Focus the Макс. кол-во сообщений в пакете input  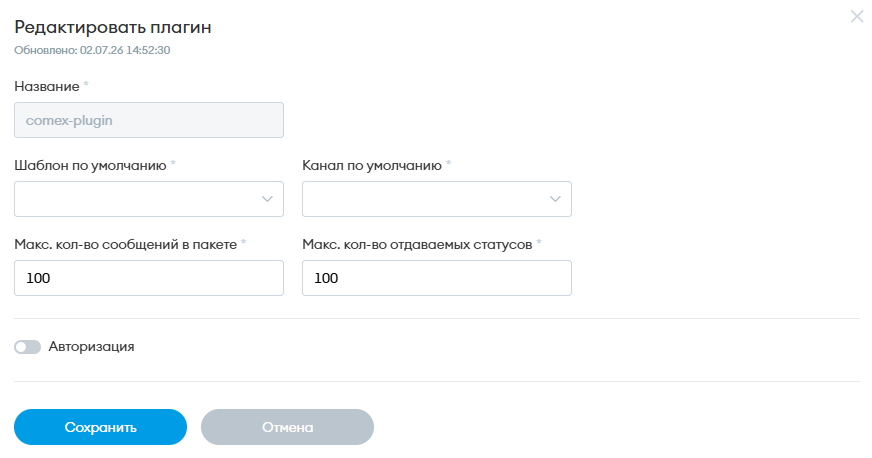tap(149, 278)
